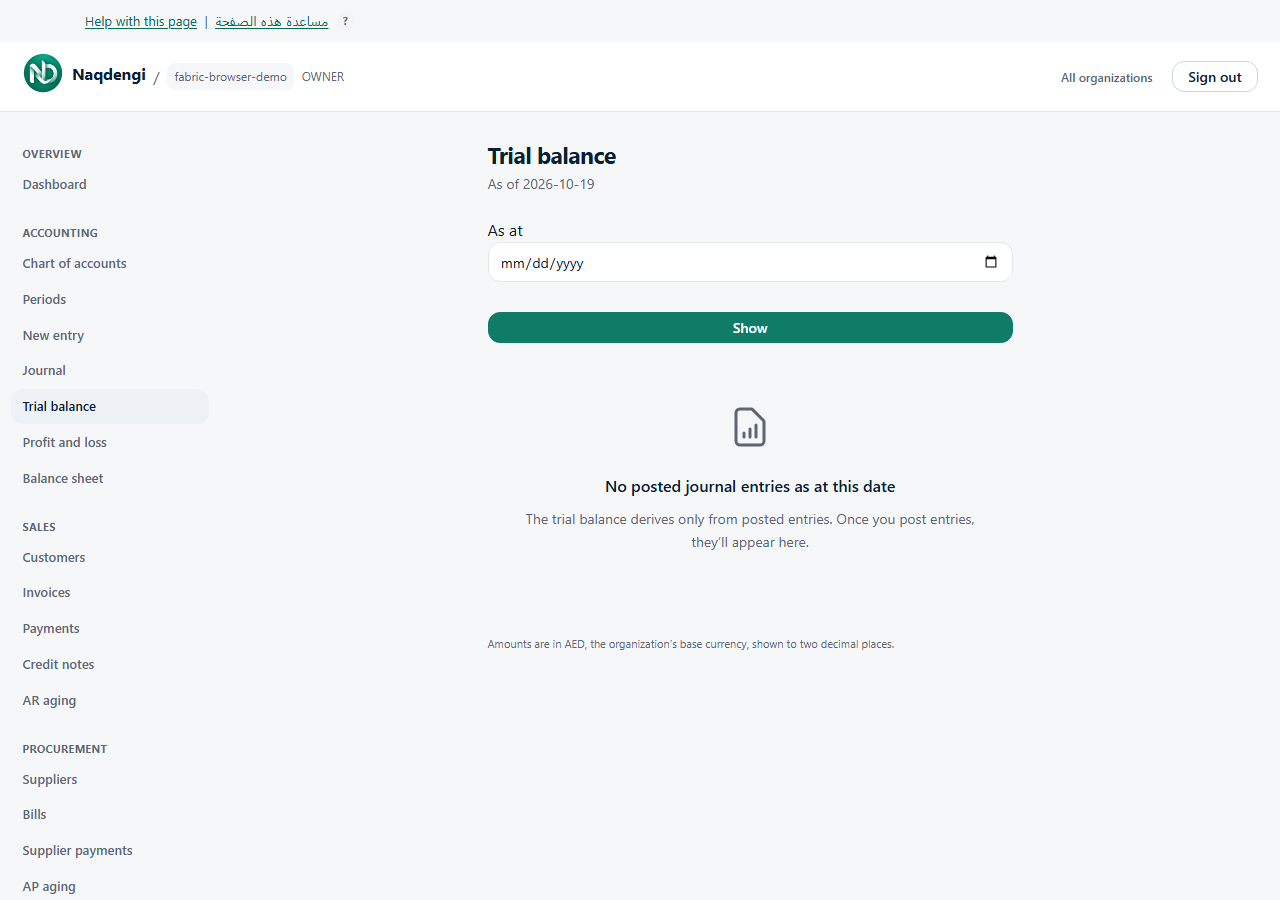The height and width of the screenshot is (900, 1280).
Task: Open Periods in the sidebar
Action: pos(44,299)
